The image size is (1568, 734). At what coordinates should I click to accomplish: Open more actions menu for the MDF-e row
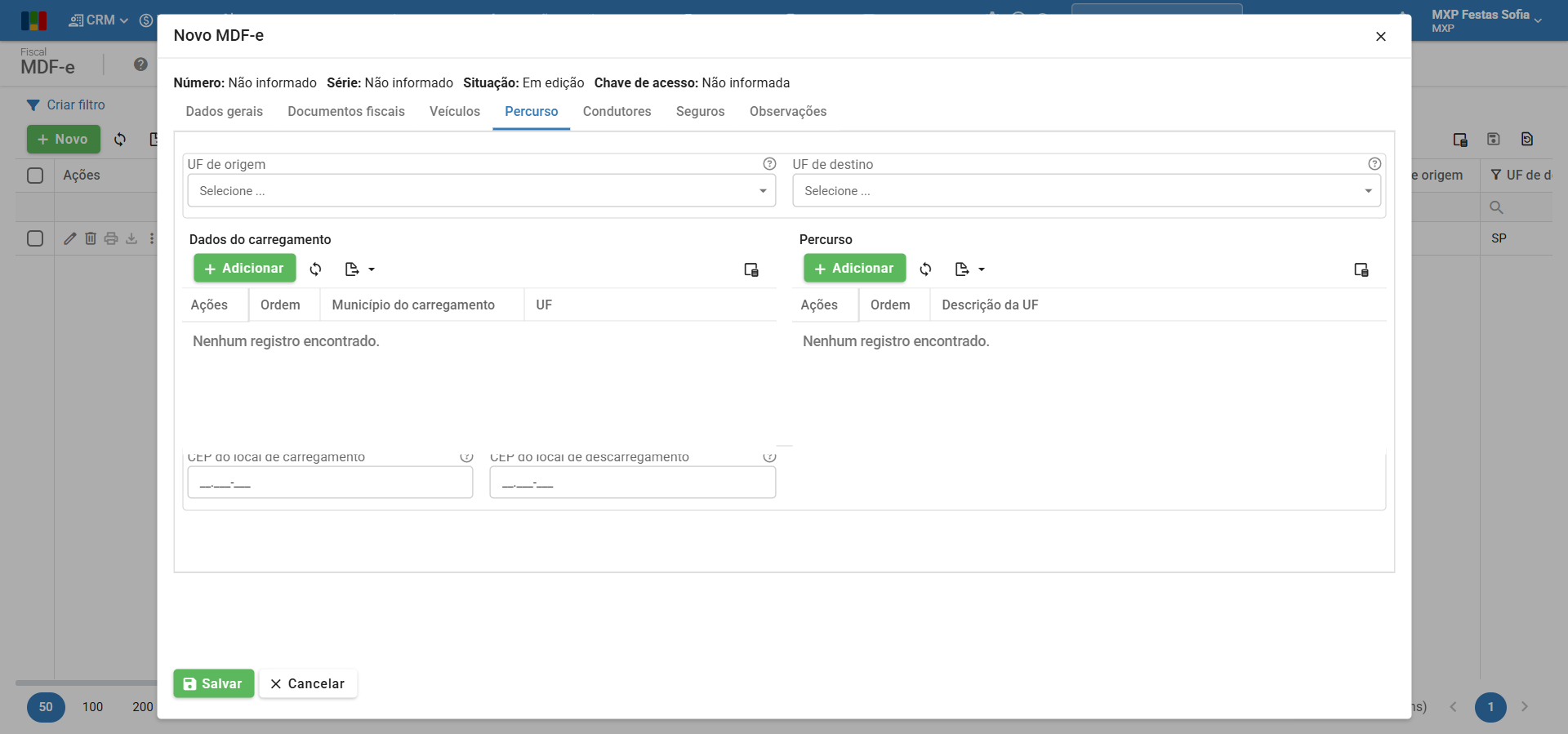152,238
